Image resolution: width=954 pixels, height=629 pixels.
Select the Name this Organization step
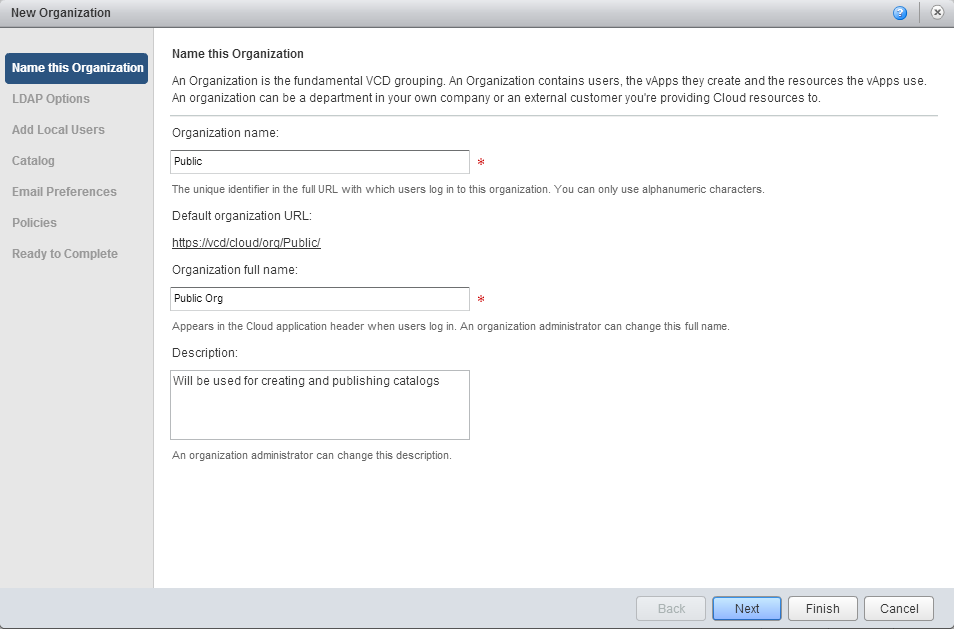(x=77, y=68)
